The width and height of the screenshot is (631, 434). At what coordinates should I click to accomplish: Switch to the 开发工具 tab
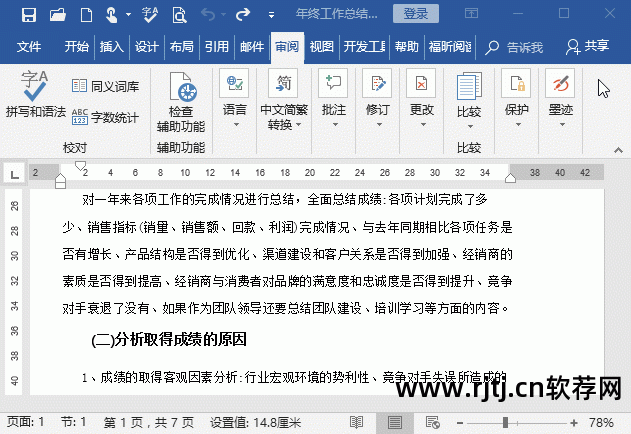point(364,47)
